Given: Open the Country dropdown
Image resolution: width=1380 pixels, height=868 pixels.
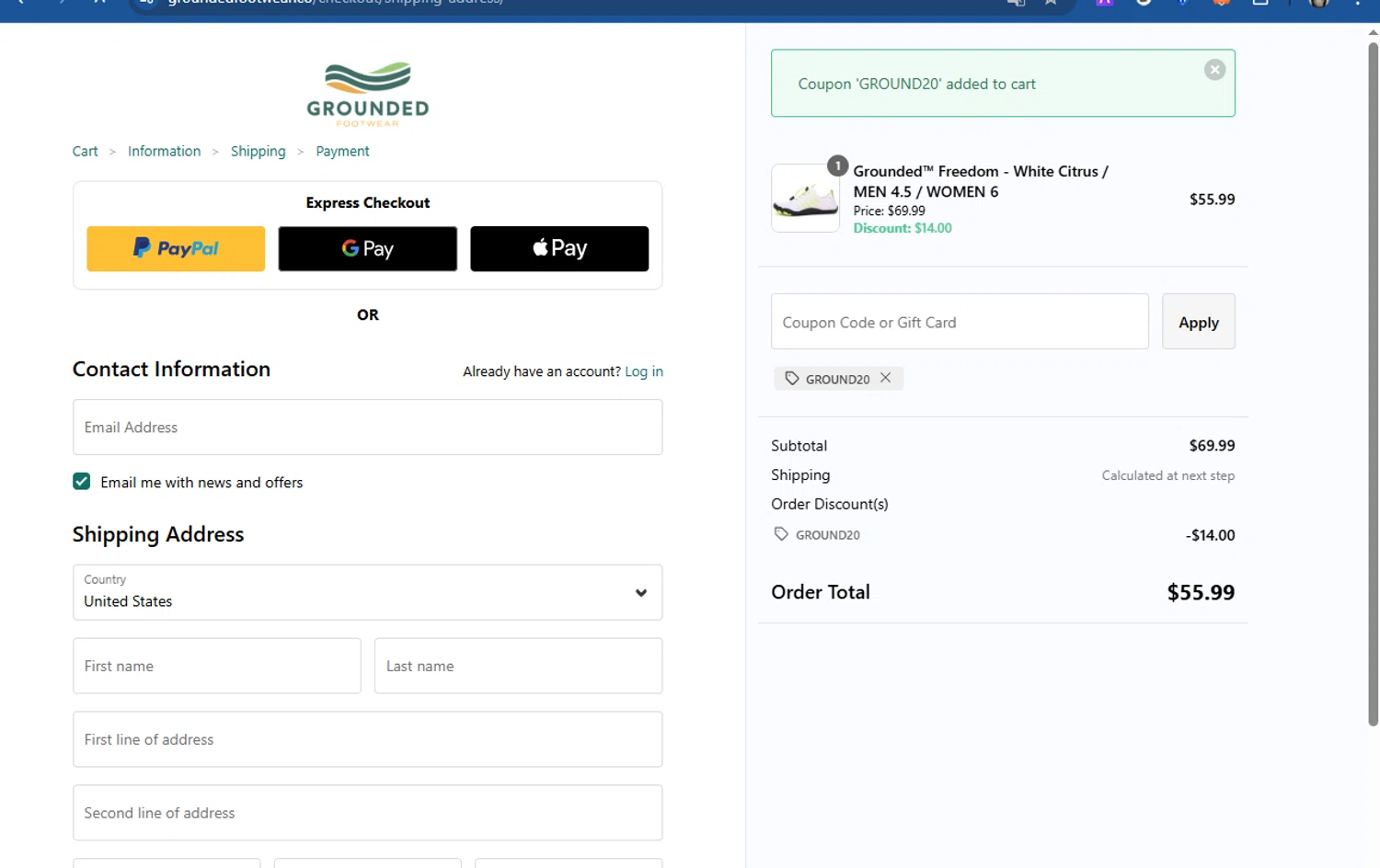Looking at the screenshot, I should (367, 592).
